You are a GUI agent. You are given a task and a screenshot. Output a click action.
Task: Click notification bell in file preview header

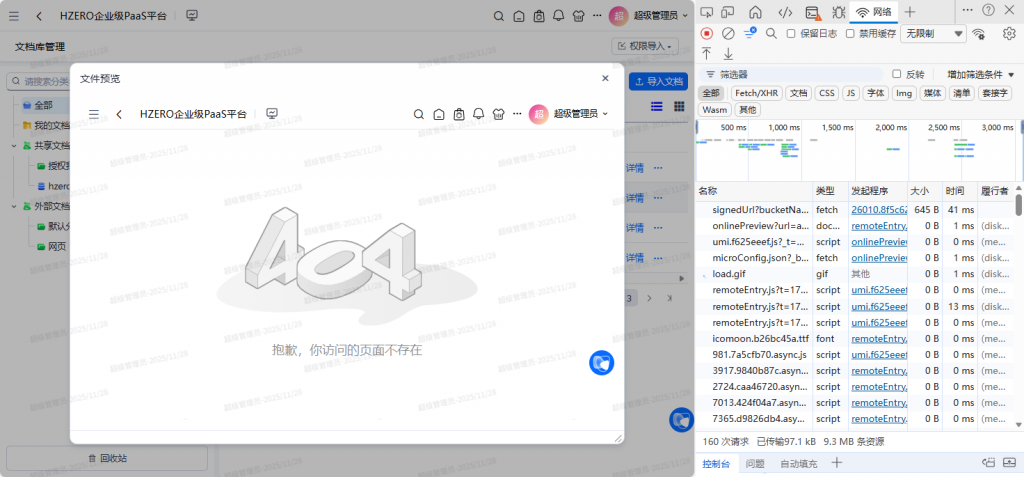point(479,114)
